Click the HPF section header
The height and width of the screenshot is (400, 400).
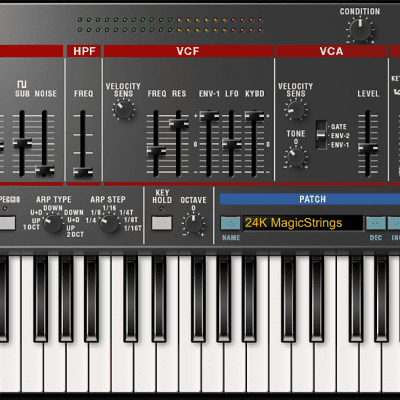pyautogui.click(x=84, y=51)
